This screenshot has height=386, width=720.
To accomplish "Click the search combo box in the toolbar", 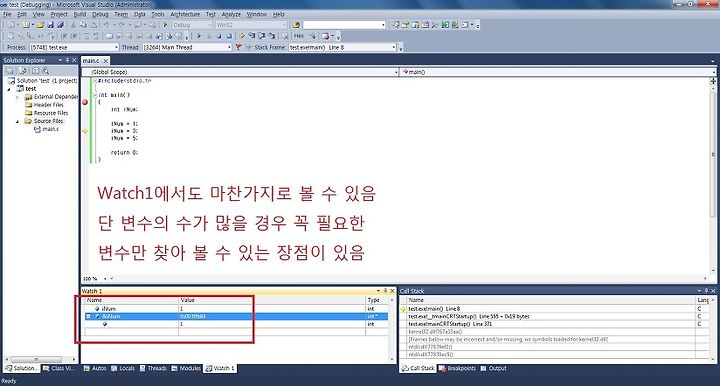I will (x=344, y=25).
